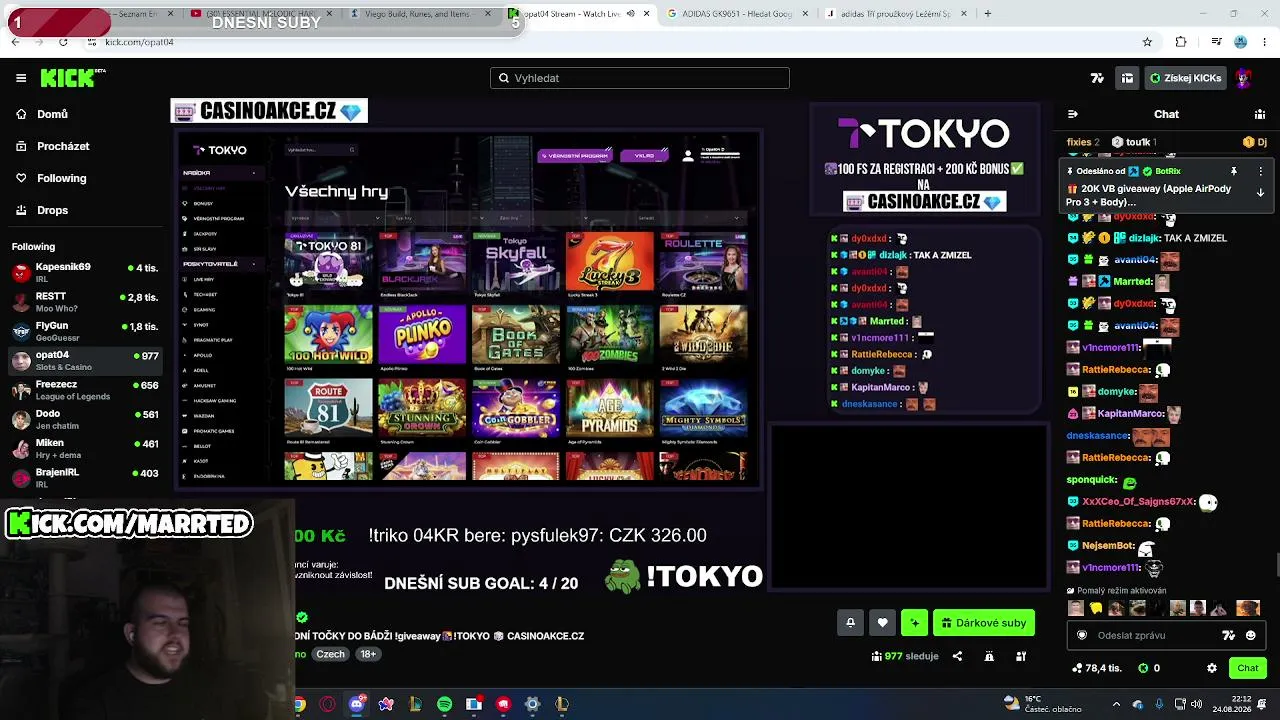Viewport: 1280px width, 720px height.
Task: Click the clip creation icon
Action: pyautogui.click(x=1021, y=656)
